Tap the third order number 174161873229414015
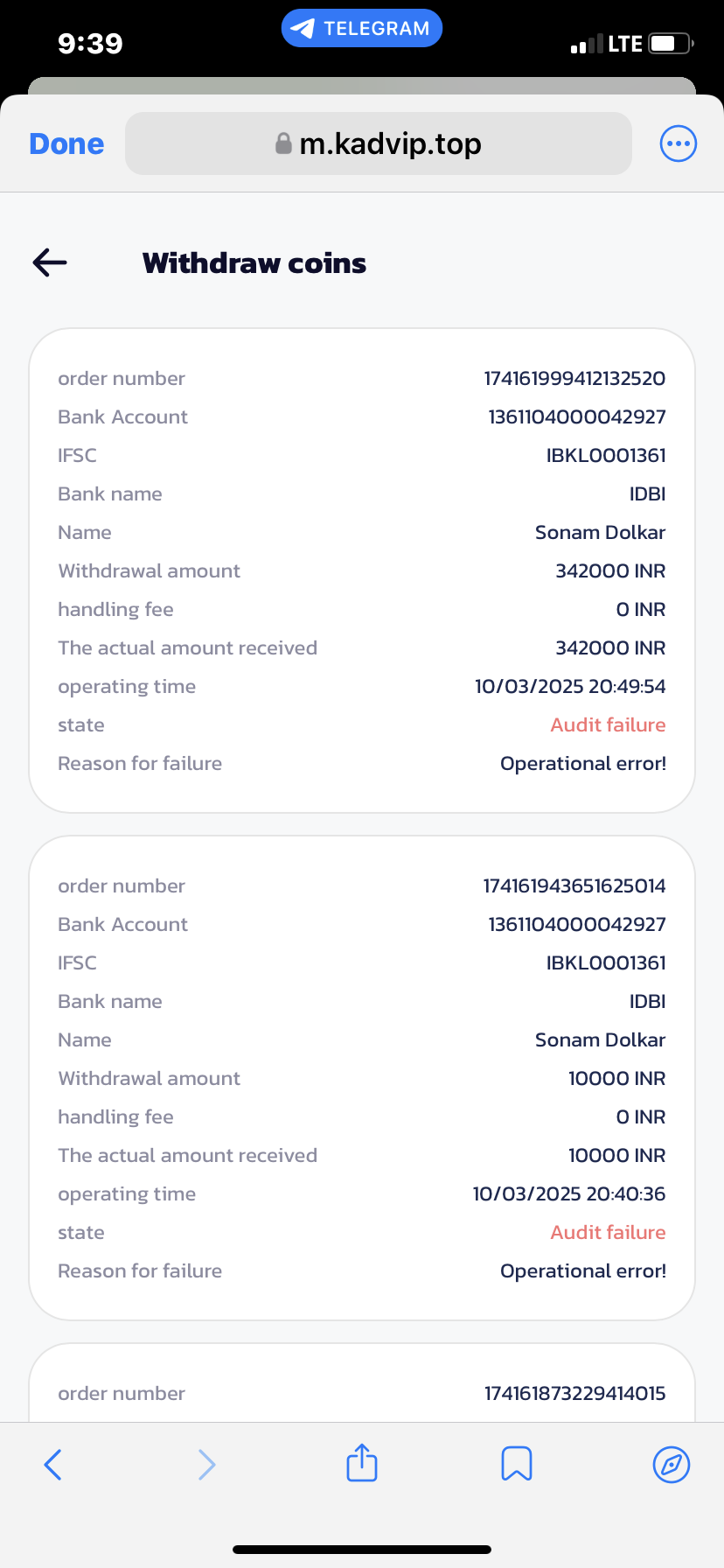 [x=574, y=1394]
